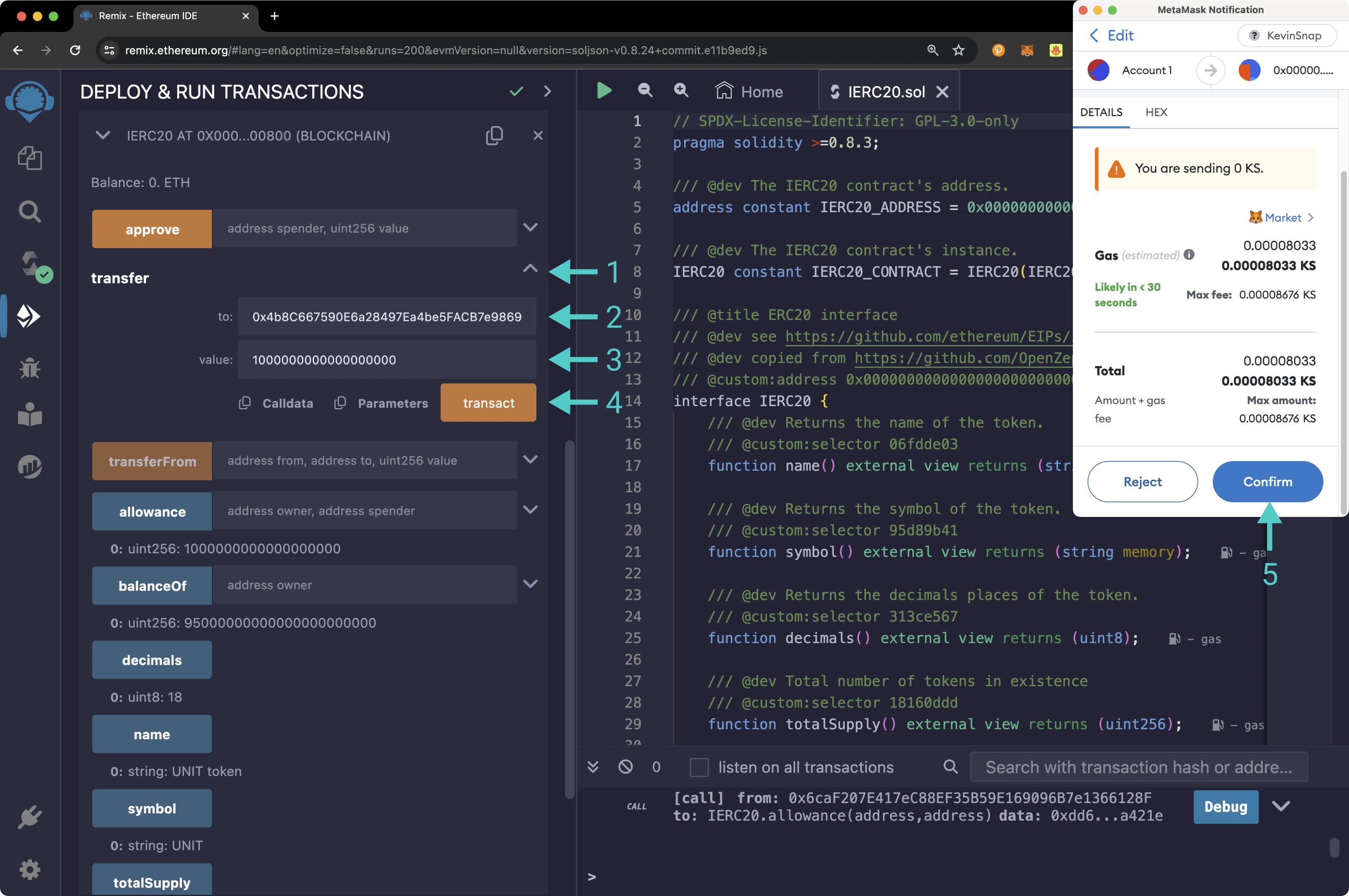Image resolution: width=1349 pixels, height=896 pixels.
Task: Click the terminal output scrollbar thumb
Action: coord(1335,847)
